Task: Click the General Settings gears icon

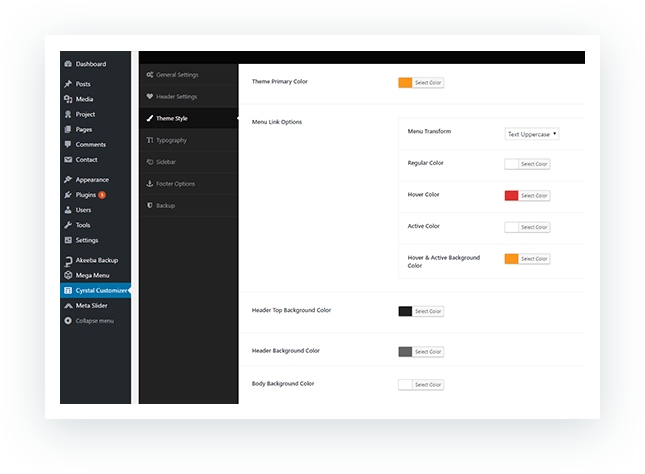Action: tap(150, 74)
